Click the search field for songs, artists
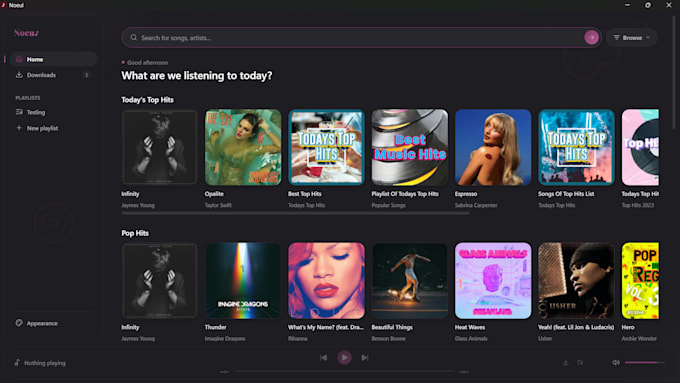Viewport: 680px width, 383px height. [x=360, y=38]
